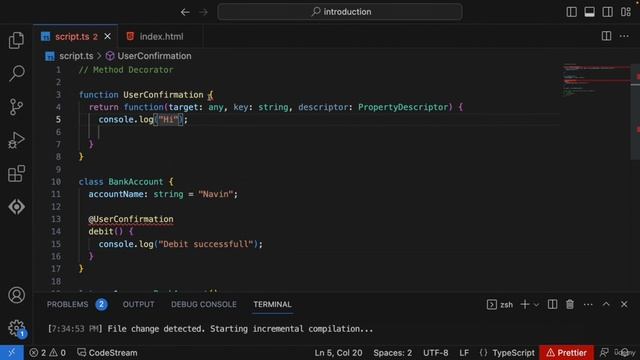Click the problems count badge 2
Screen dimensions: 640x360
[x=101, y=304]
